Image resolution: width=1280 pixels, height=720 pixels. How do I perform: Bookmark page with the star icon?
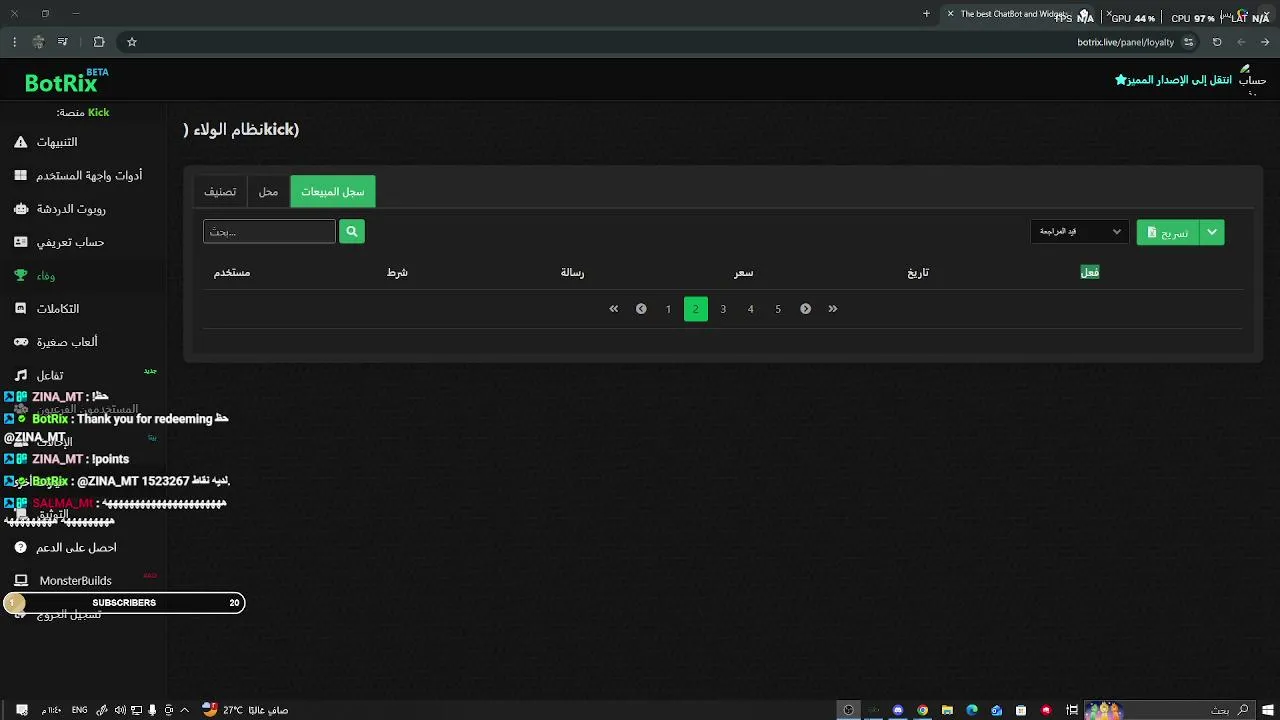click(131, 42)
